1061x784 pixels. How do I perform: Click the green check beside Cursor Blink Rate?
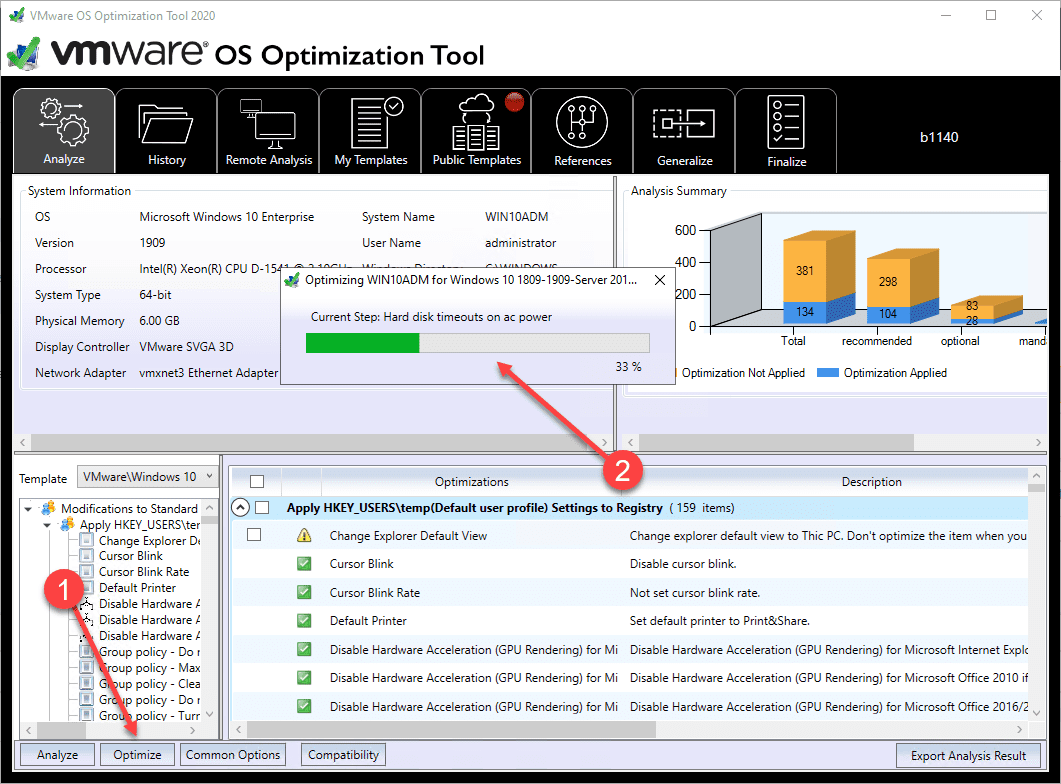click(304, 592)
